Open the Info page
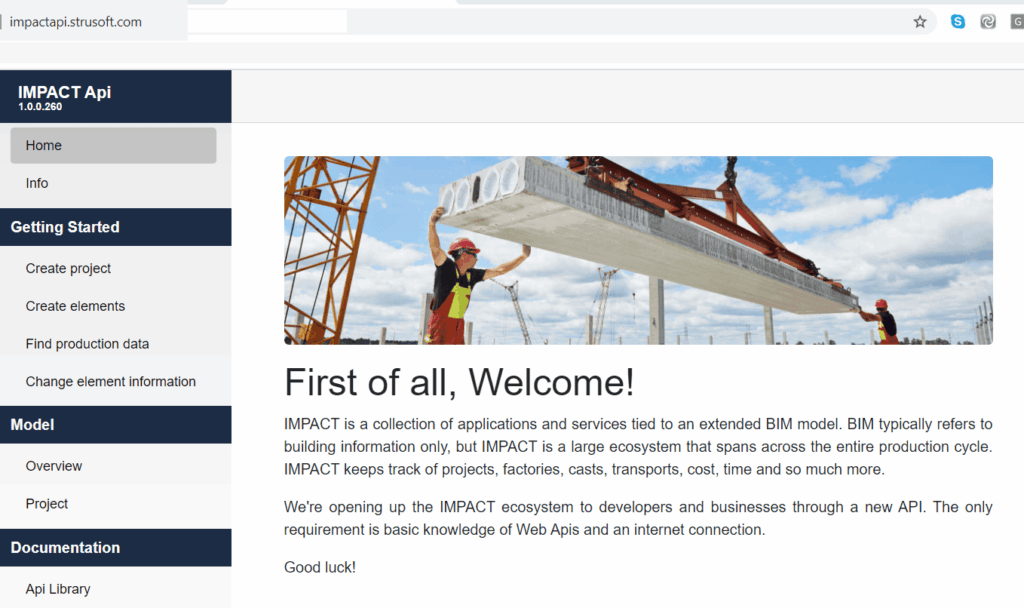The width and height of the screenshot is (1024, 608). pyautogui.click(x=37, y=184)
